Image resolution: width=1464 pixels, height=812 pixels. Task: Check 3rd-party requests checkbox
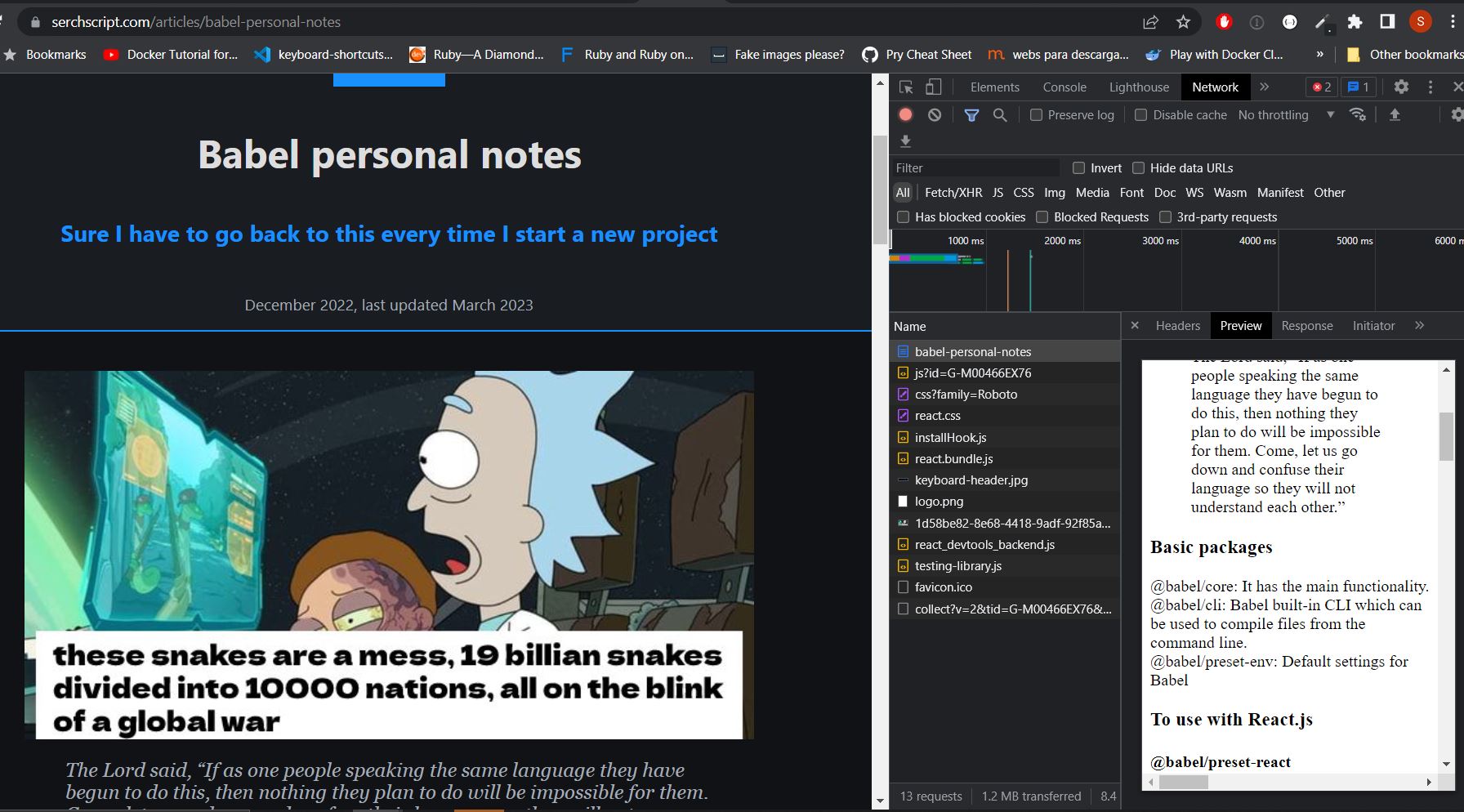coord(1165,217)
